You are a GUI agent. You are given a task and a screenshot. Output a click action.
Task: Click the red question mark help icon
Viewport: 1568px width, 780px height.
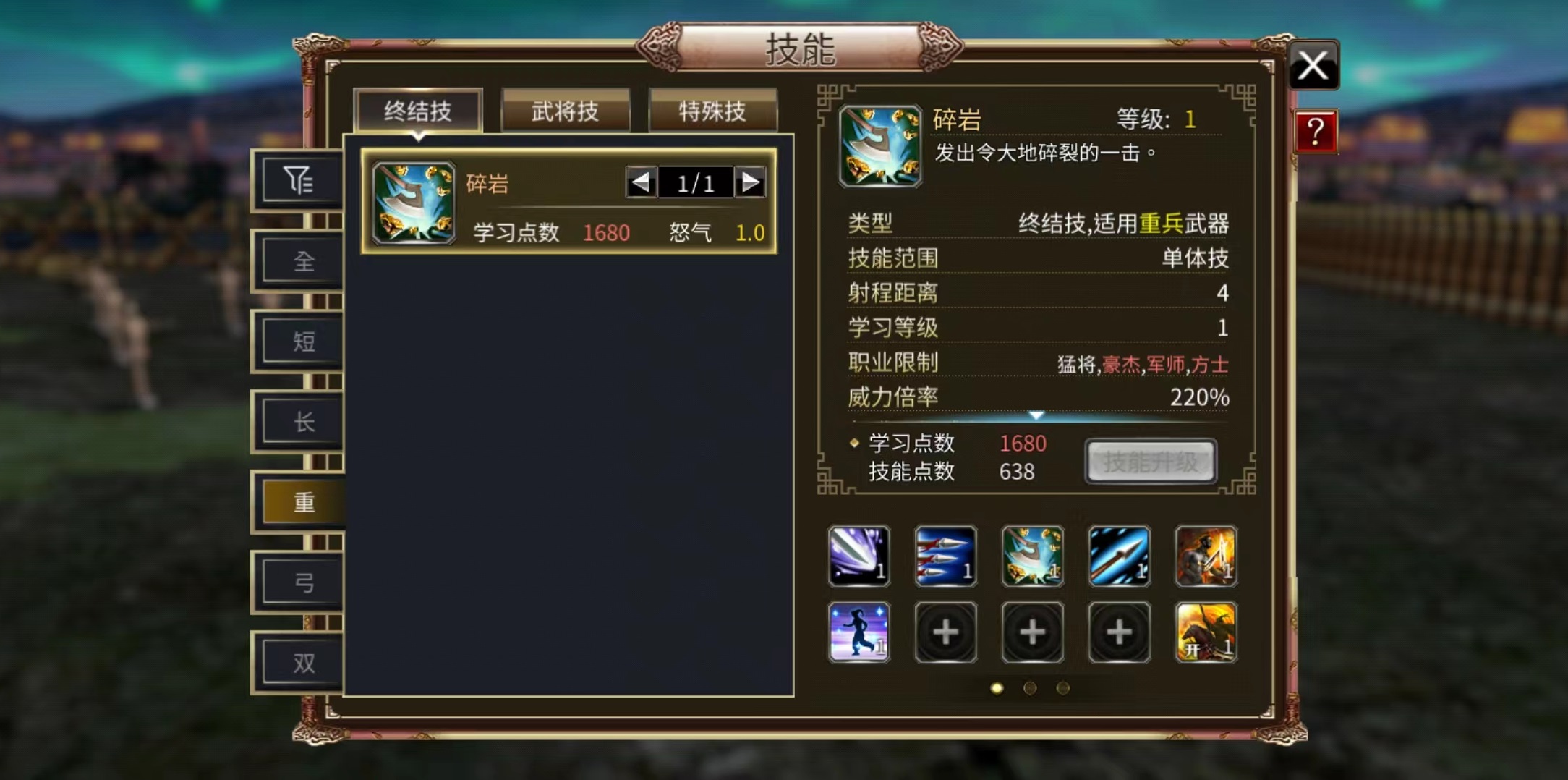(1316, 131)
